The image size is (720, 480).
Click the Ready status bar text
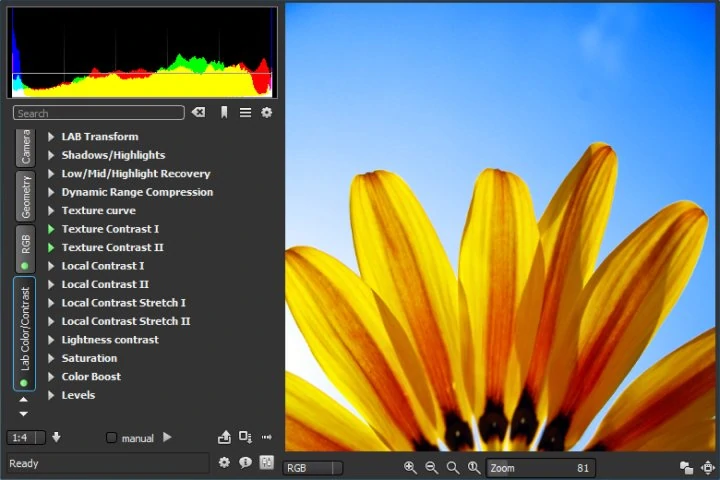click(23, 463)
